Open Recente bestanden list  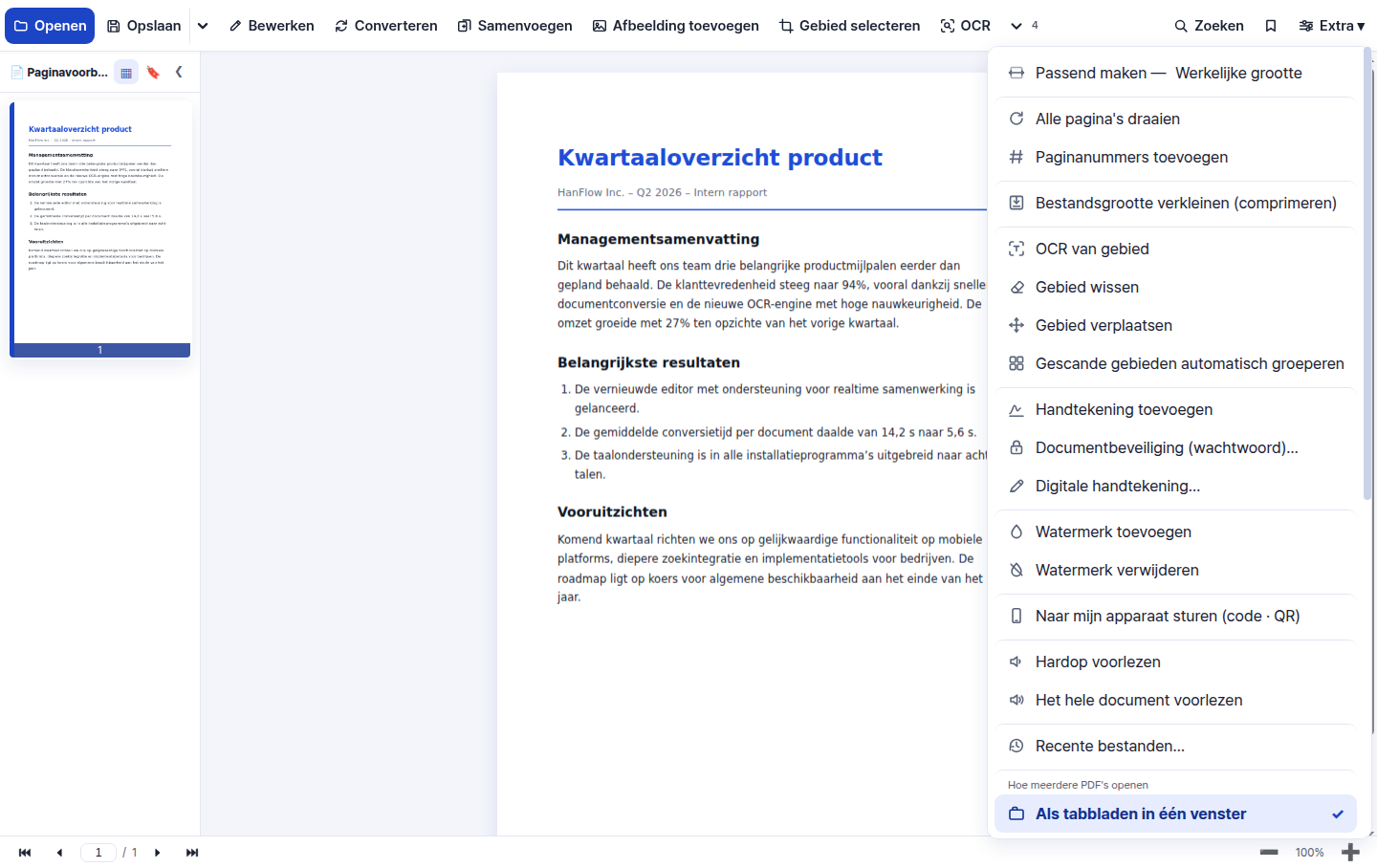click(x=1175, y=746)
